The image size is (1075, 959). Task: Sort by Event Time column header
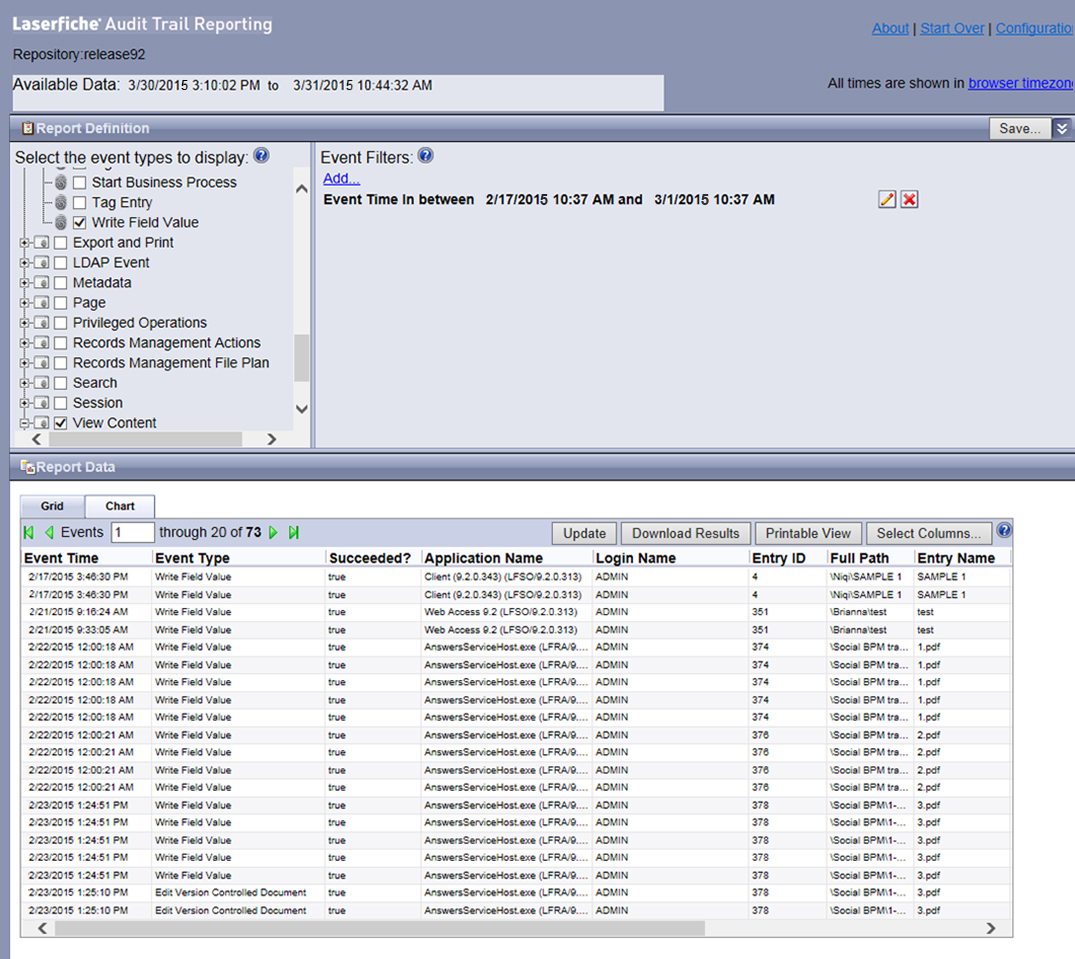coord(62,558)
